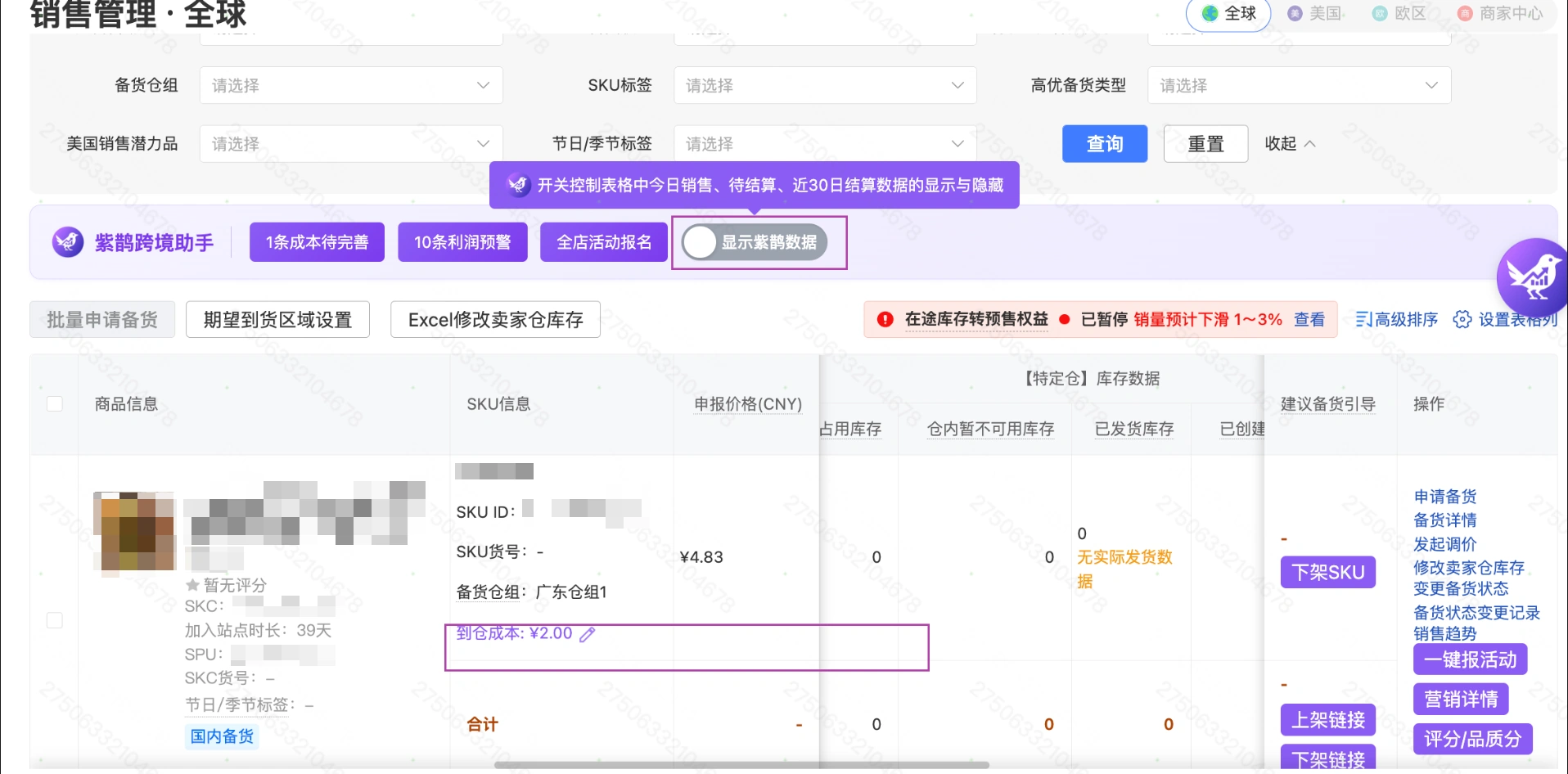Open the 美国销售潜力品 dropdown

(x=351, y=144)
